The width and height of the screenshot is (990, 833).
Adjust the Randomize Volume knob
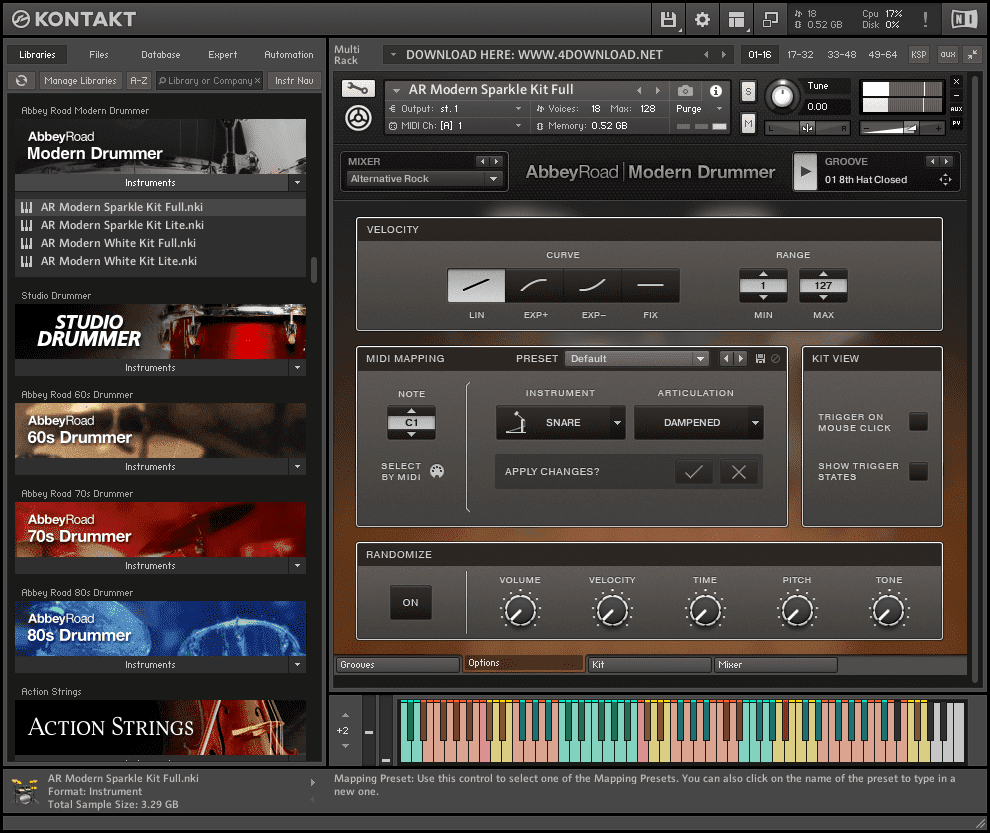coord(520,611)
